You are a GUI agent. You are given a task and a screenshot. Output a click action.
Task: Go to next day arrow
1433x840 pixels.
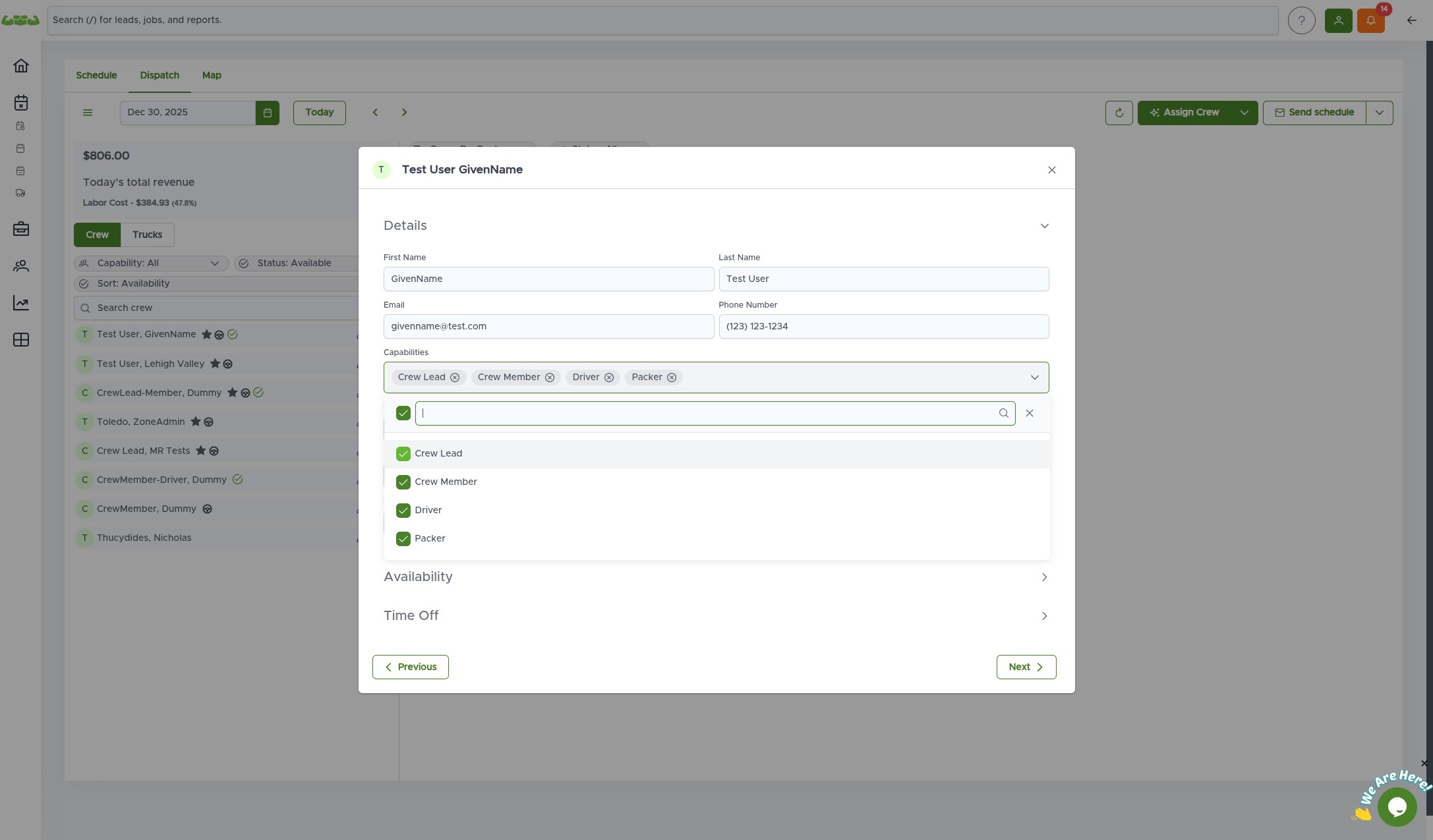[x=404, y=113]
